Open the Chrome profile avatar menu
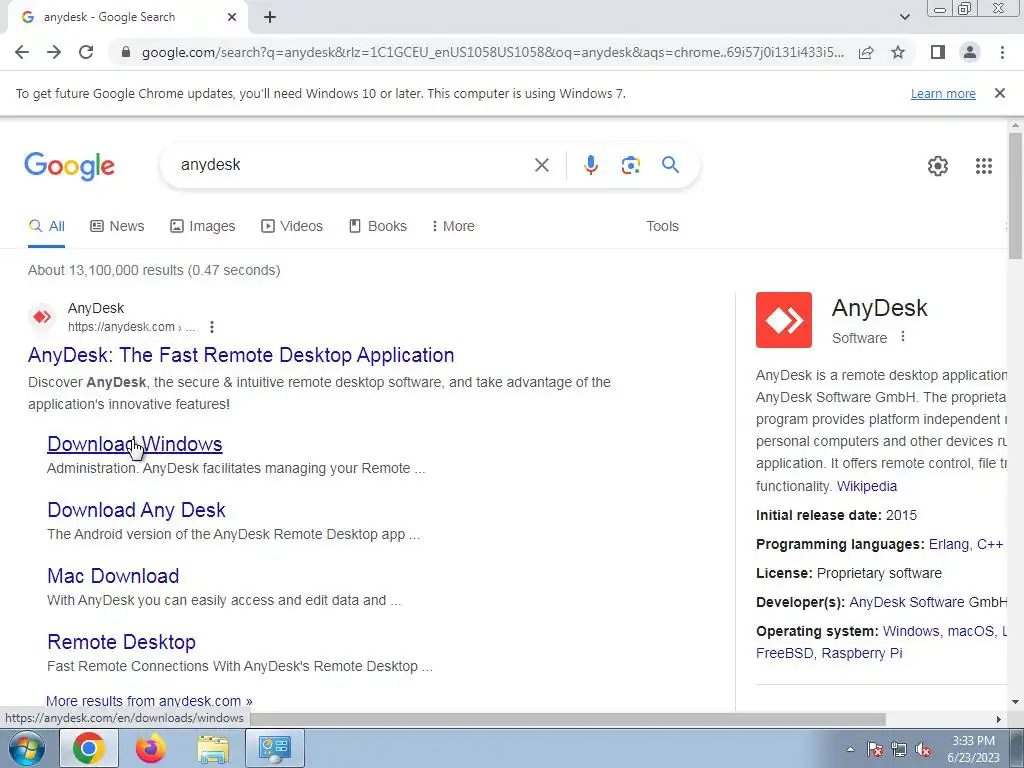This screenshot has width=1024, height=768. click(970, 52)
